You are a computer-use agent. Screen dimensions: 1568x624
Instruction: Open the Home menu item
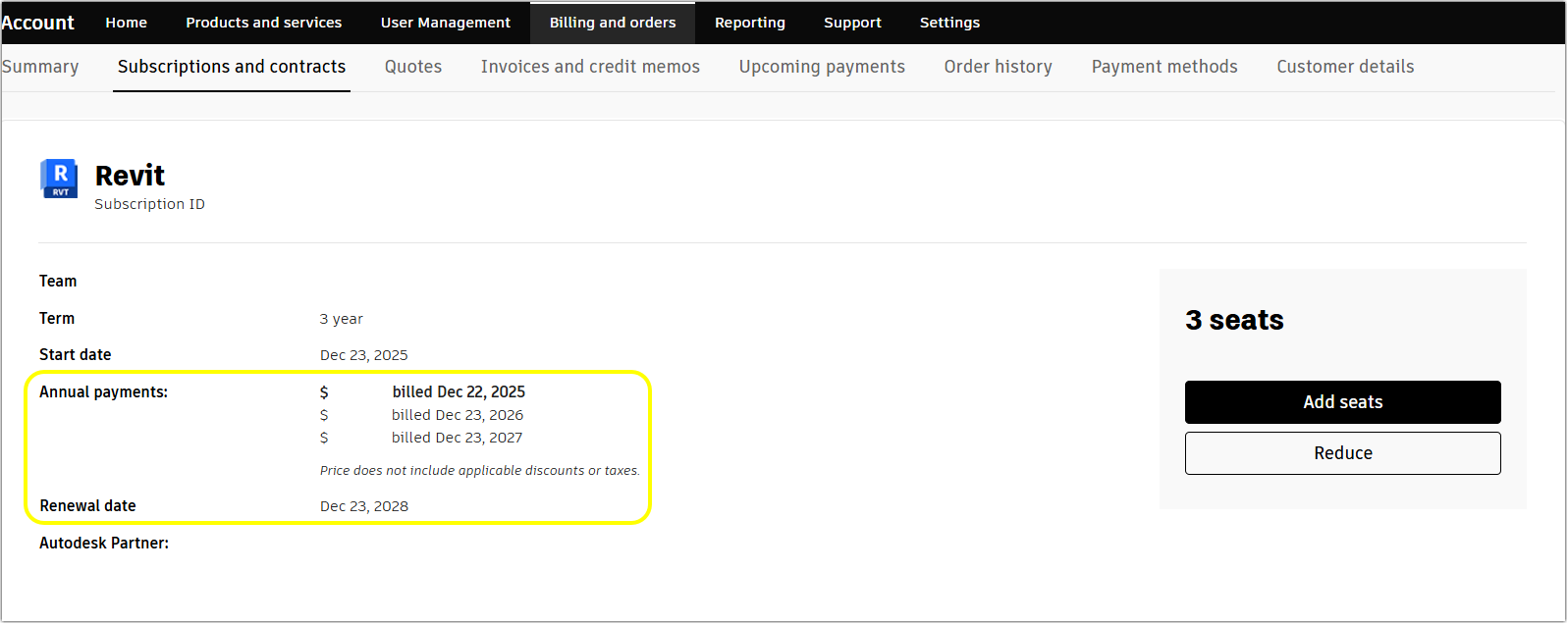127,23
